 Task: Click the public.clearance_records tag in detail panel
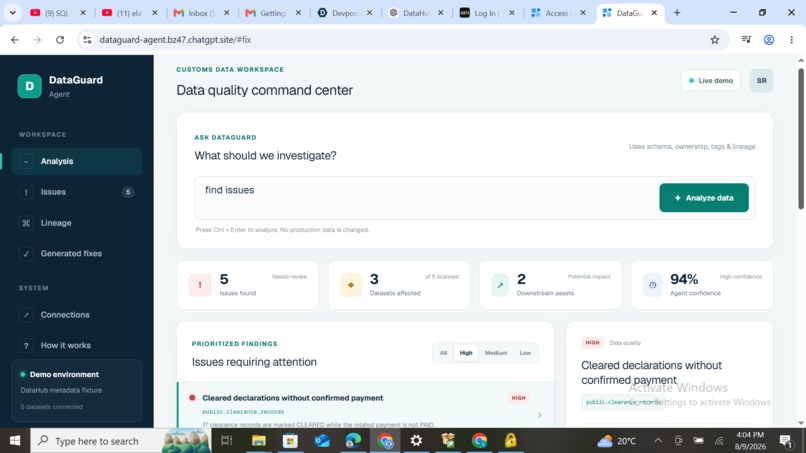click(623, 402)
